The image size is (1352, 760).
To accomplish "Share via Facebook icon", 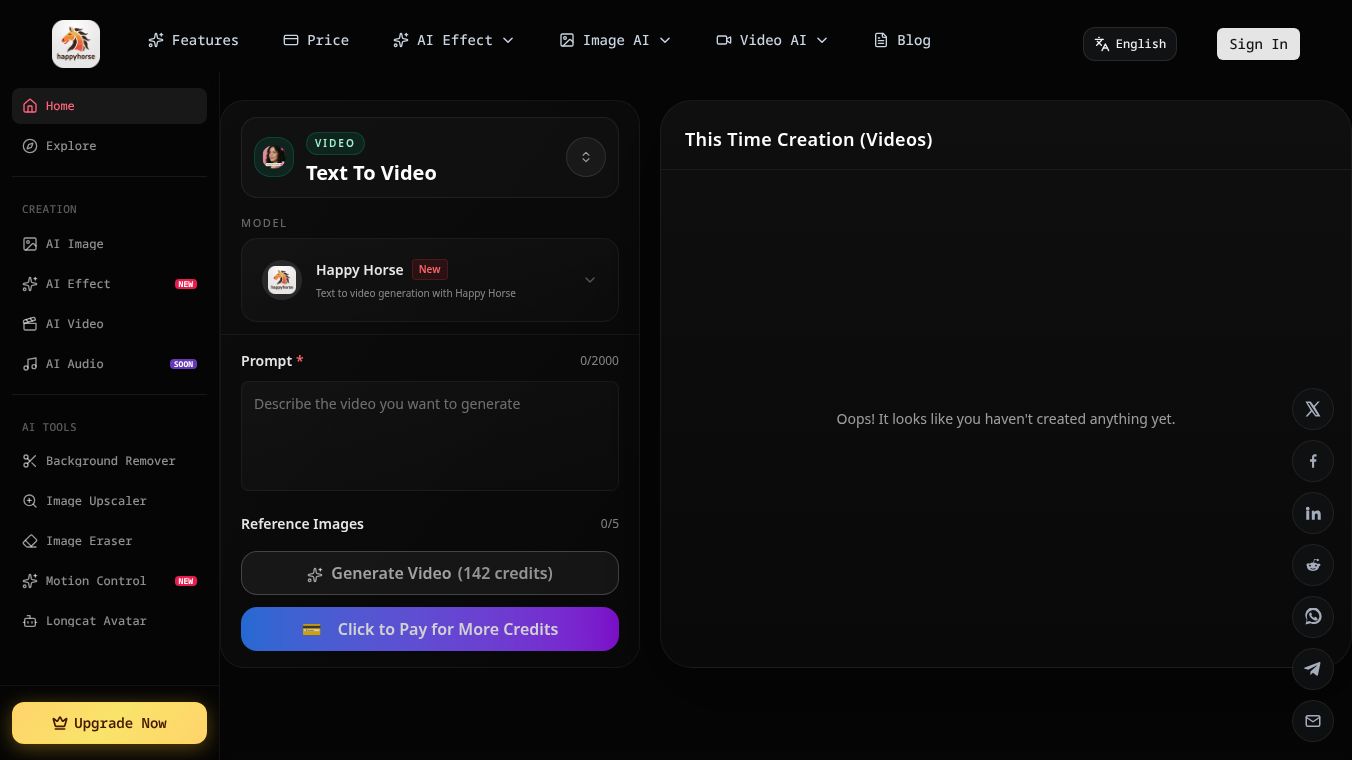I will (x=1313, y=461).
